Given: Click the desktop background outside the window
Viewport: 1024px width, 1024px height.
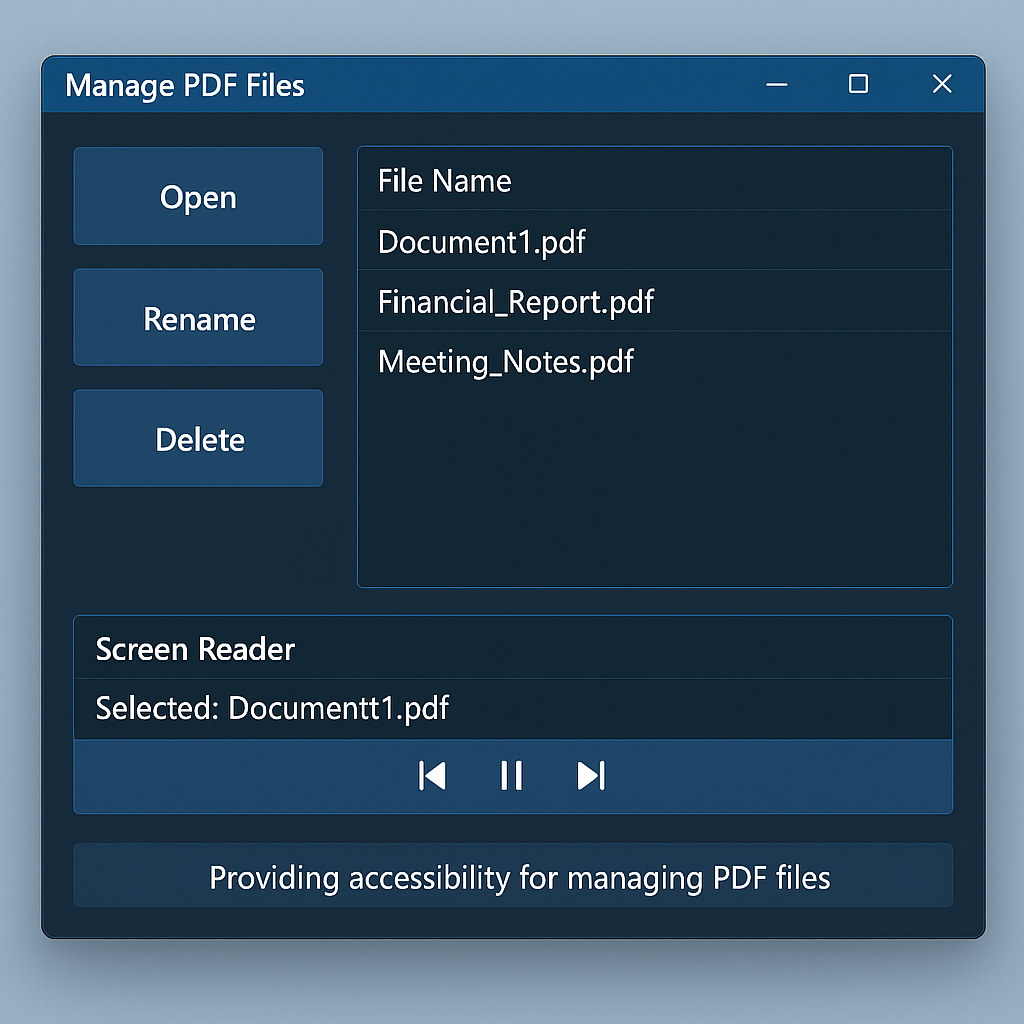Looking at the screenshot, I should 512,985.
